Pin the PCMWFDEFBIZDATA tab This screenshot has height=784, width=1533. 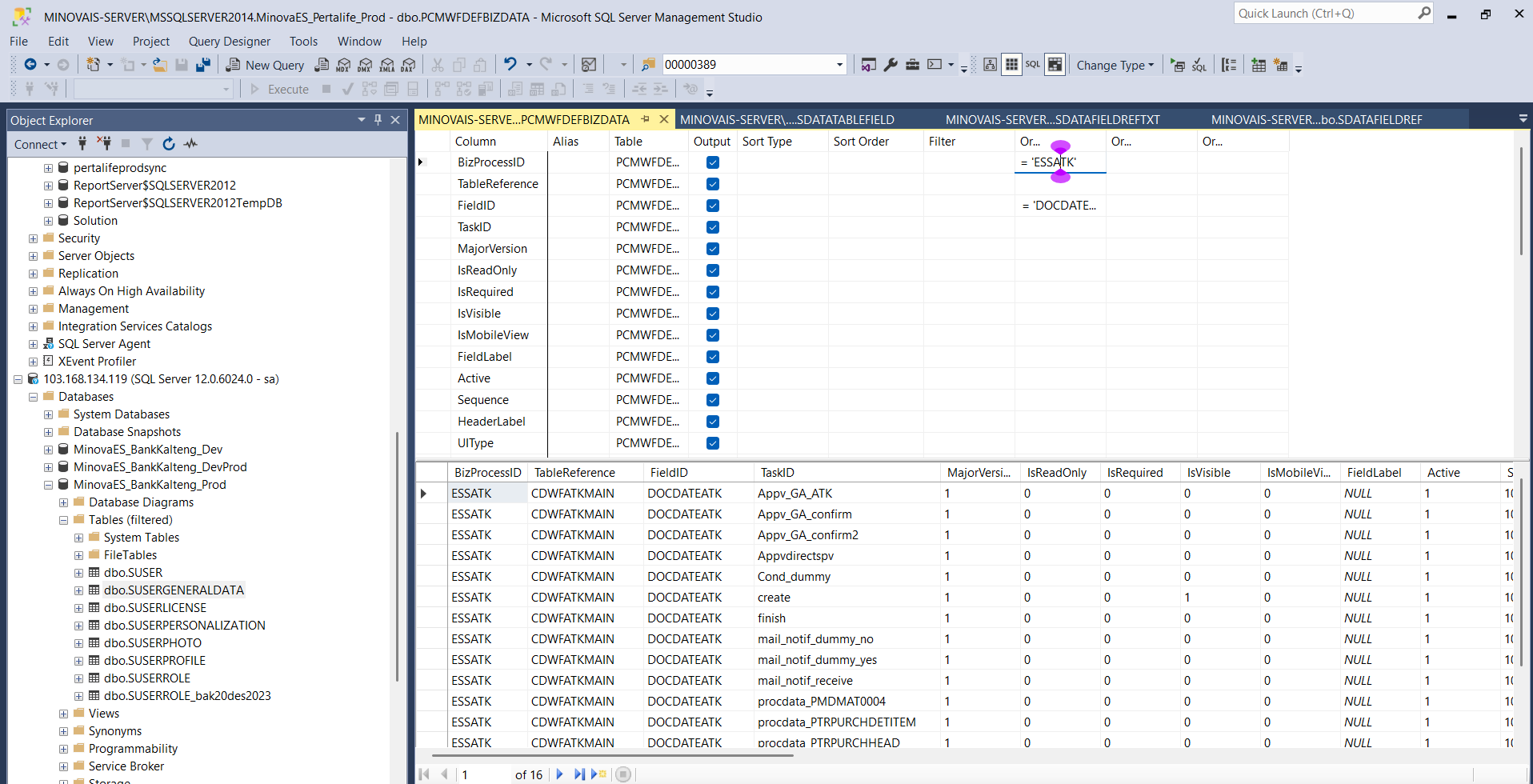(x=646, y=119)
